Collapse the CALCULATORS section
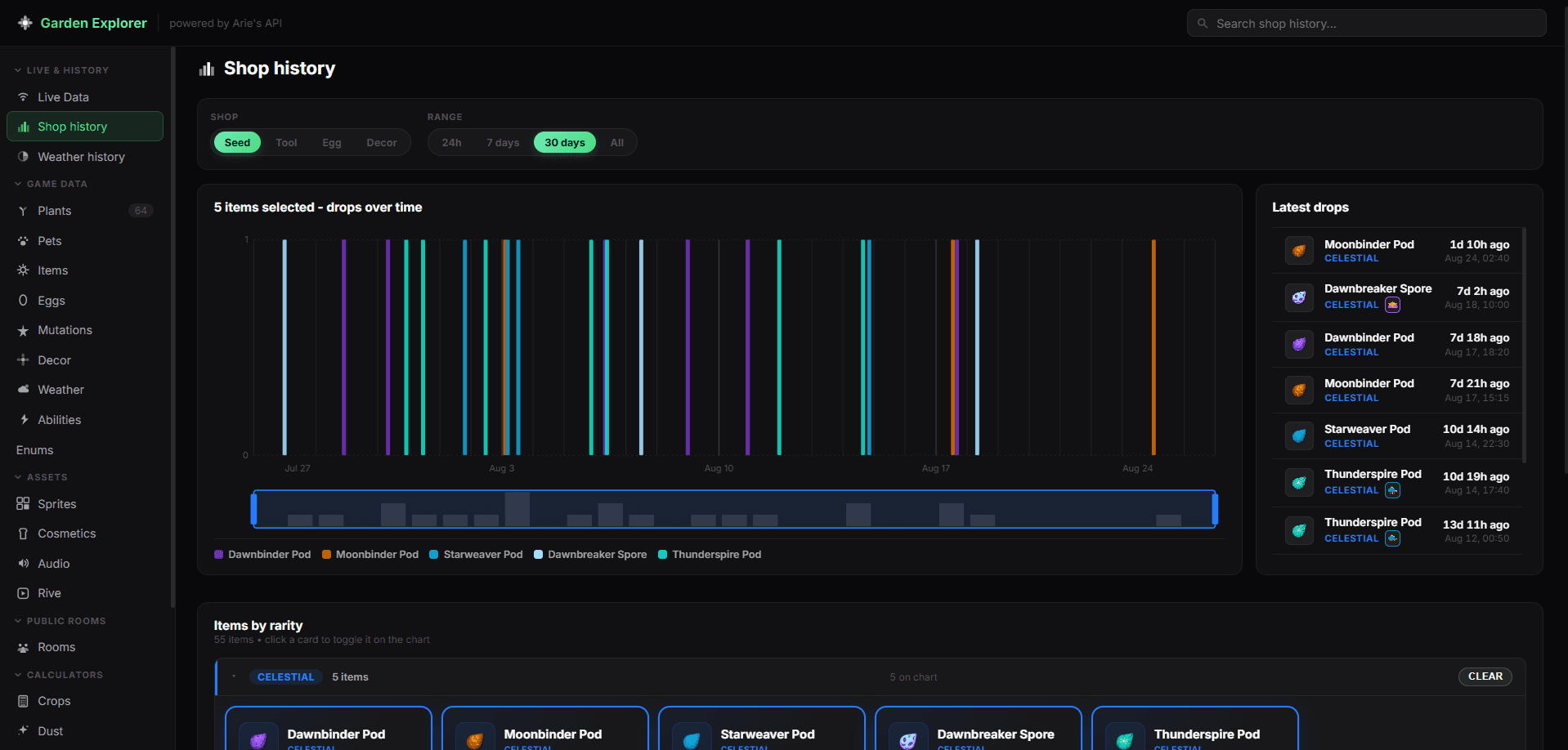Screen dimensions: 1568x750 pyautogui.click(x=59, y=675)
